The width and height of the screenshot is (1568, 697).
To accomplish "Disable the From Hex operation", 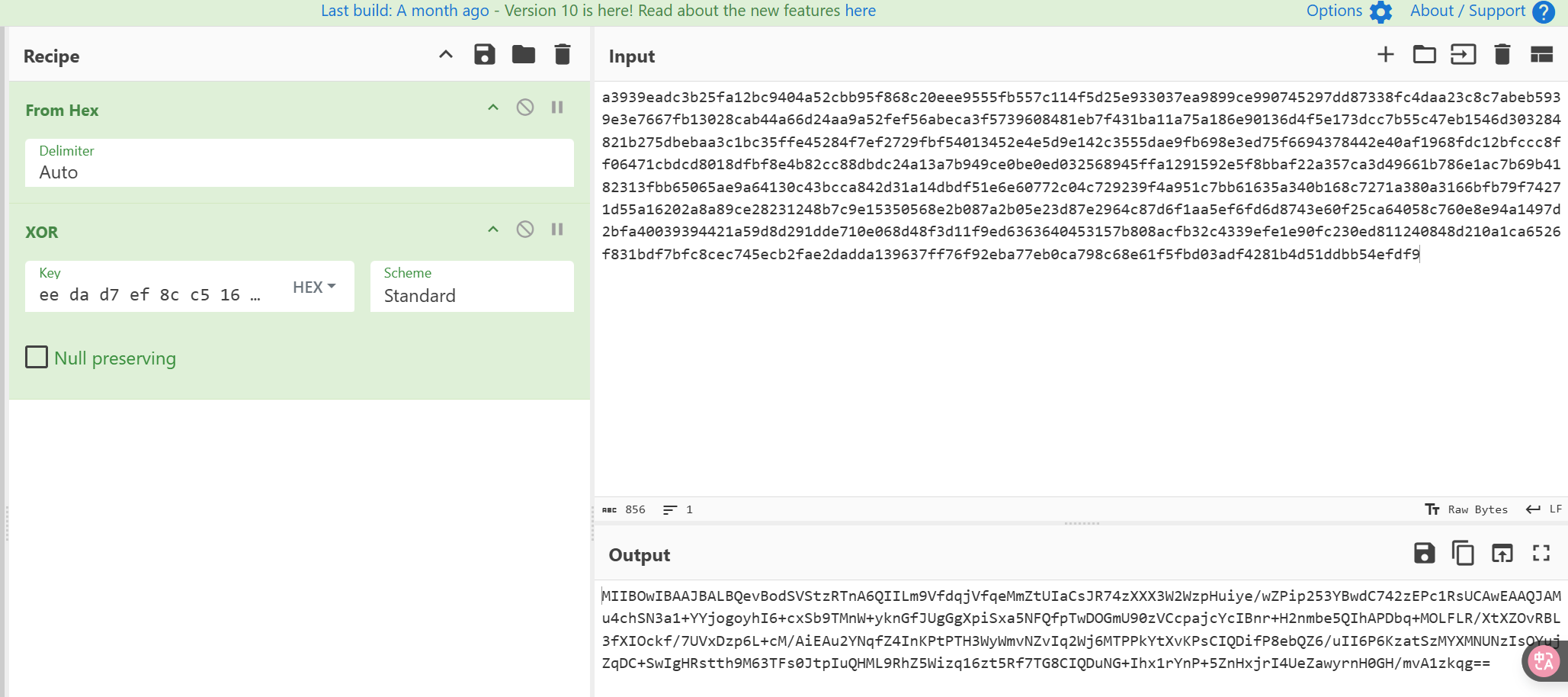I will [x=525, y=108].
